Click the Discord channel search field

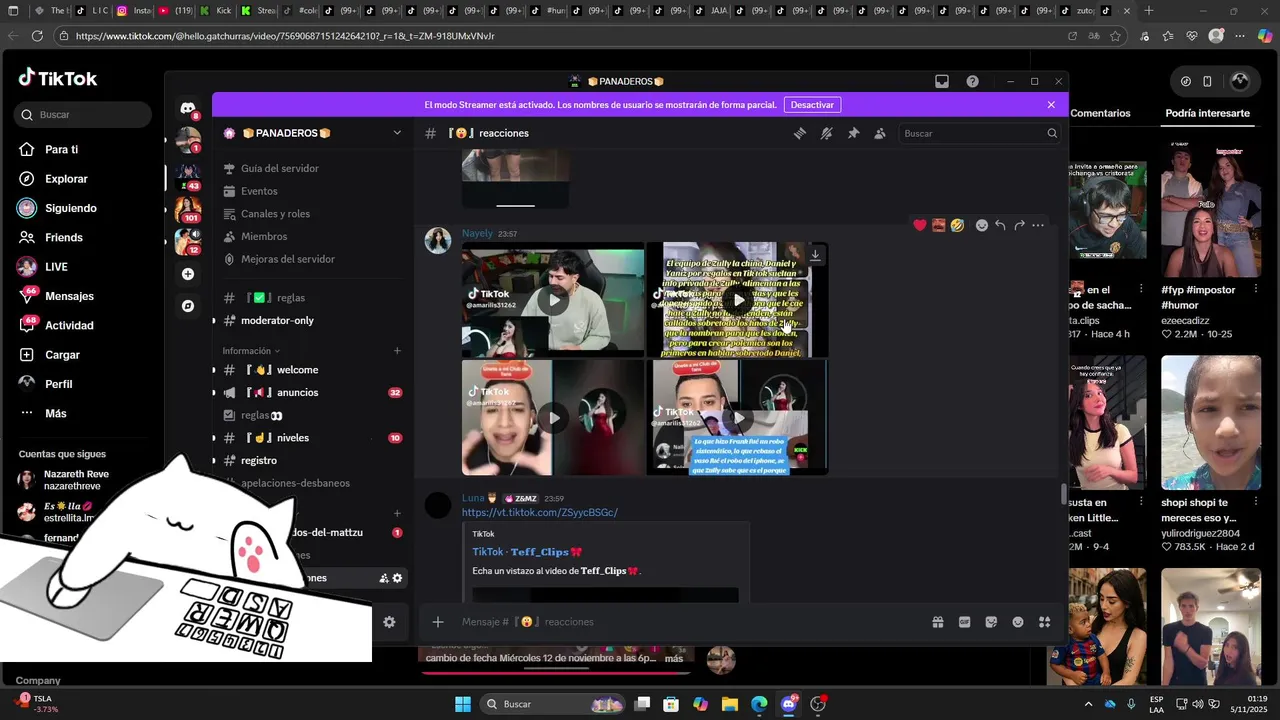(x=979, y=133)
